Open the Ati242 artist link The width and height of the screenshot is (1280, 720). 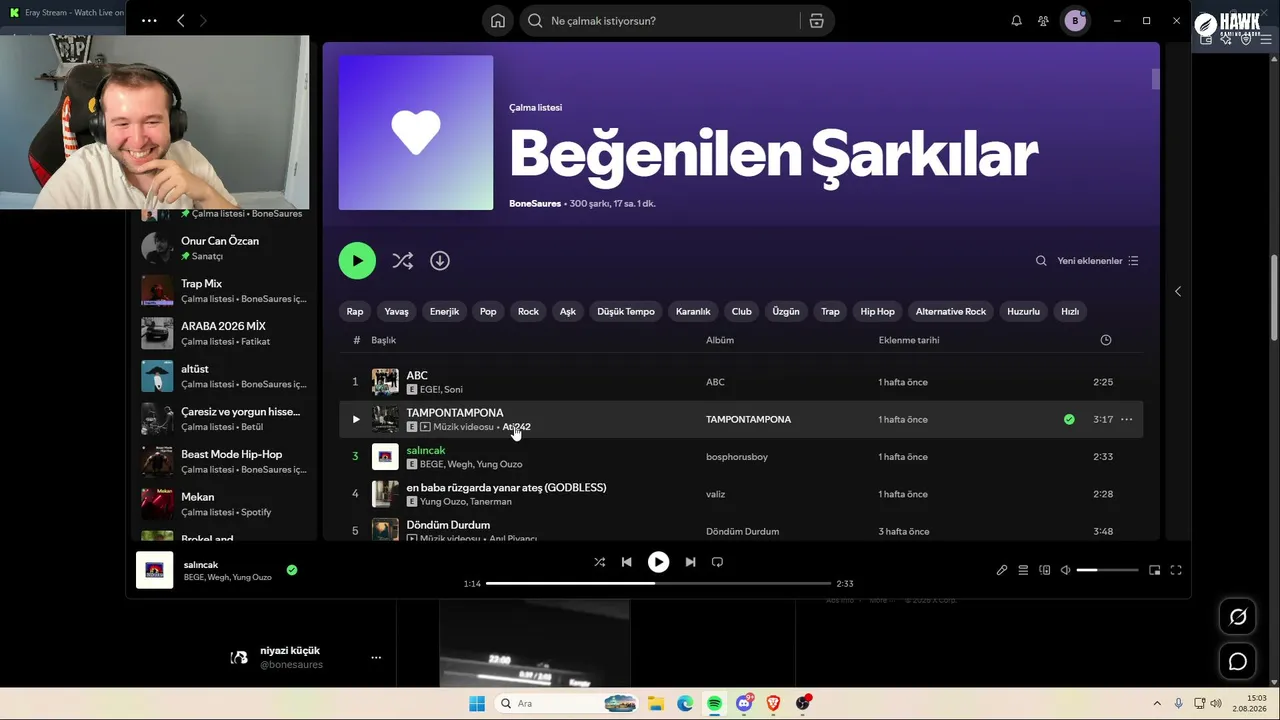coord(516,427)
